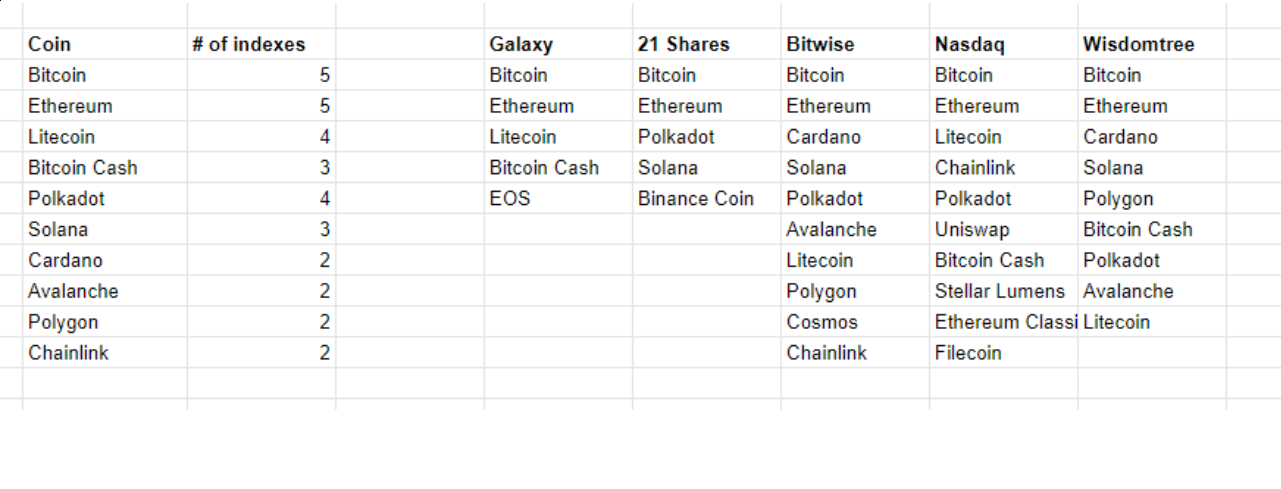The width and height of the screenshot is (1281, 489).
Task: Click Chainlink in the Coin column
Action: (x=105, y=353)
